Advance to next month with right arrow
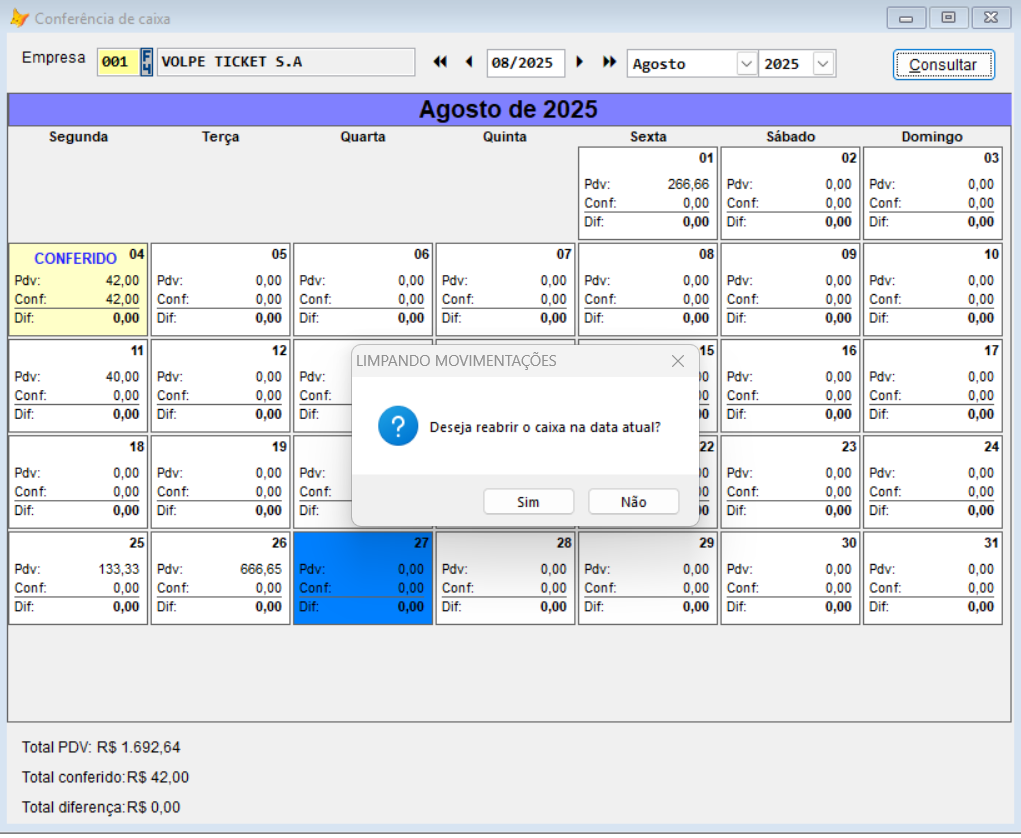The width and height of the screenshot is (1021, 838). 580,62
